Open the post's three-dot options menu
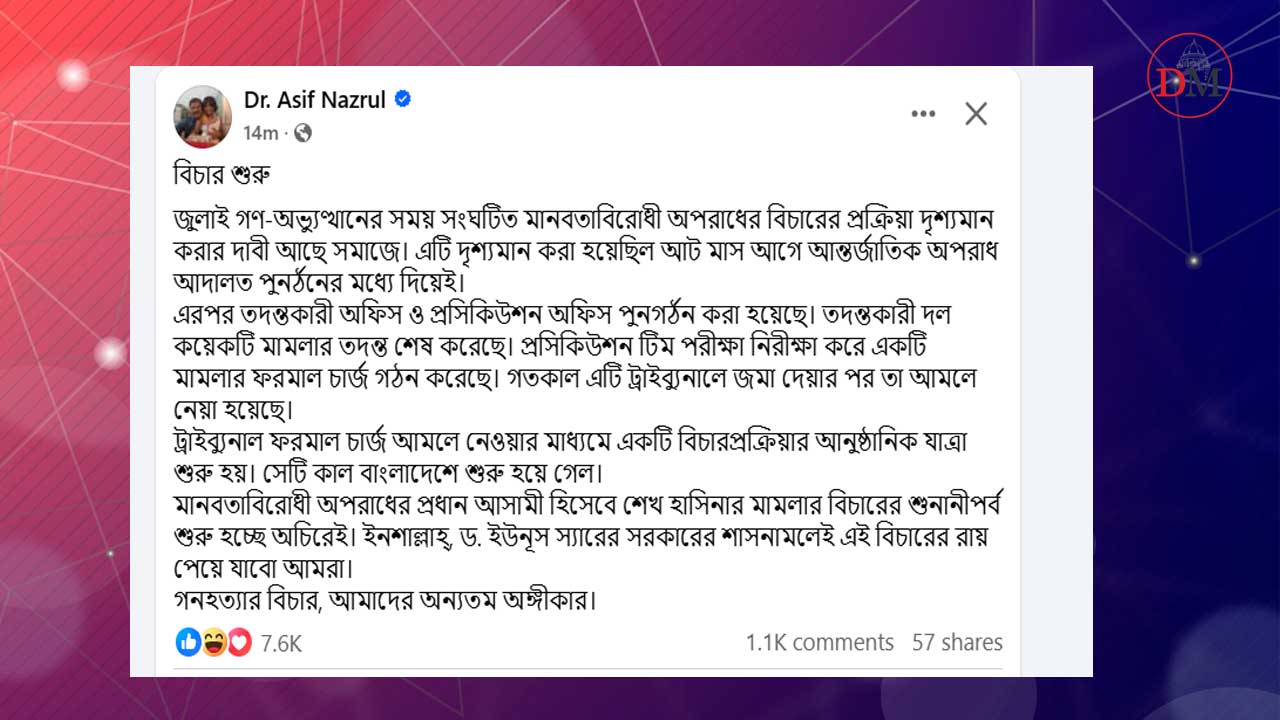This screenshot has height=720, width=1280. coord(923,114)
